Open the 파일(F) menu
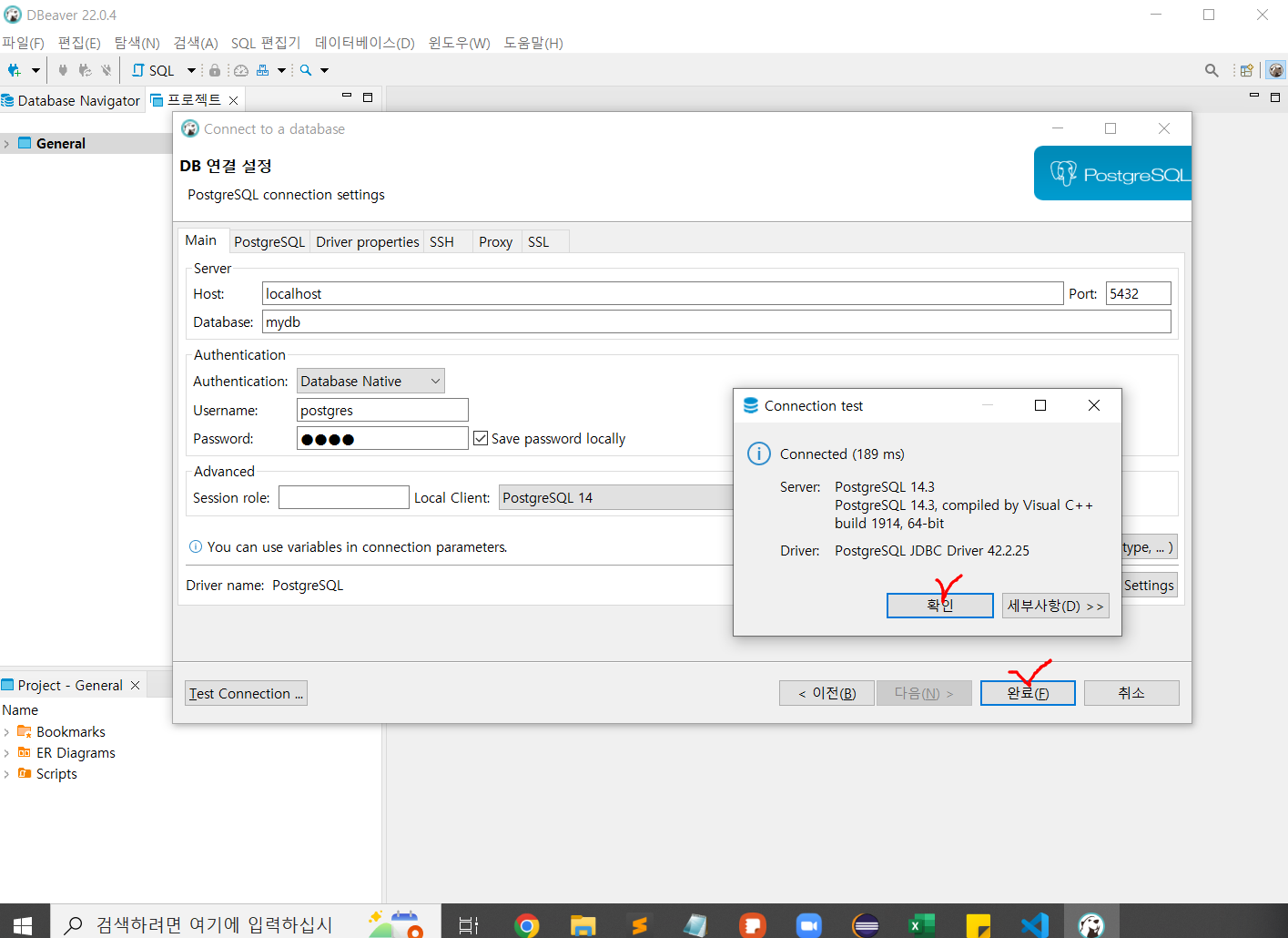The image size is (1288, 938). pos(23,43)
